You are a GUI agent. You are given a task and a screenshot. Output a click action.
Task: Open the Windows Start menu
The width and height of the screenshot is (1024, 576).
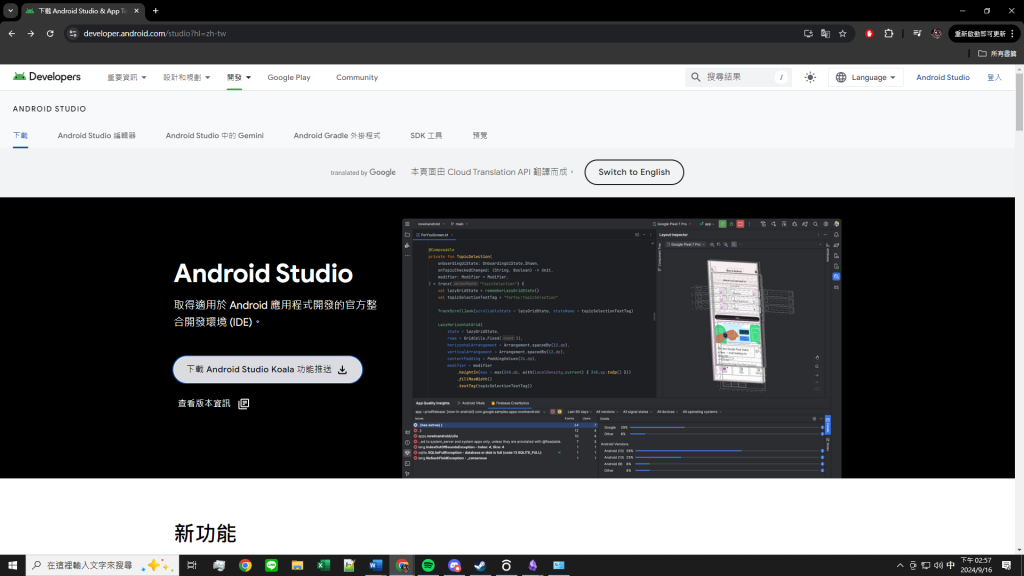[x=12, y=566]
